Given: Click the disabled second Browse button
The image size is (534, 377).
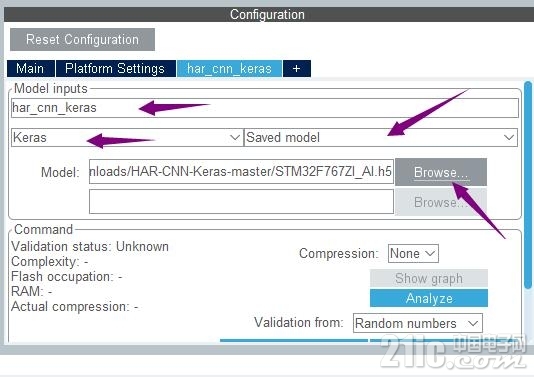Looking at the screenshot, I should pos(441,202).
